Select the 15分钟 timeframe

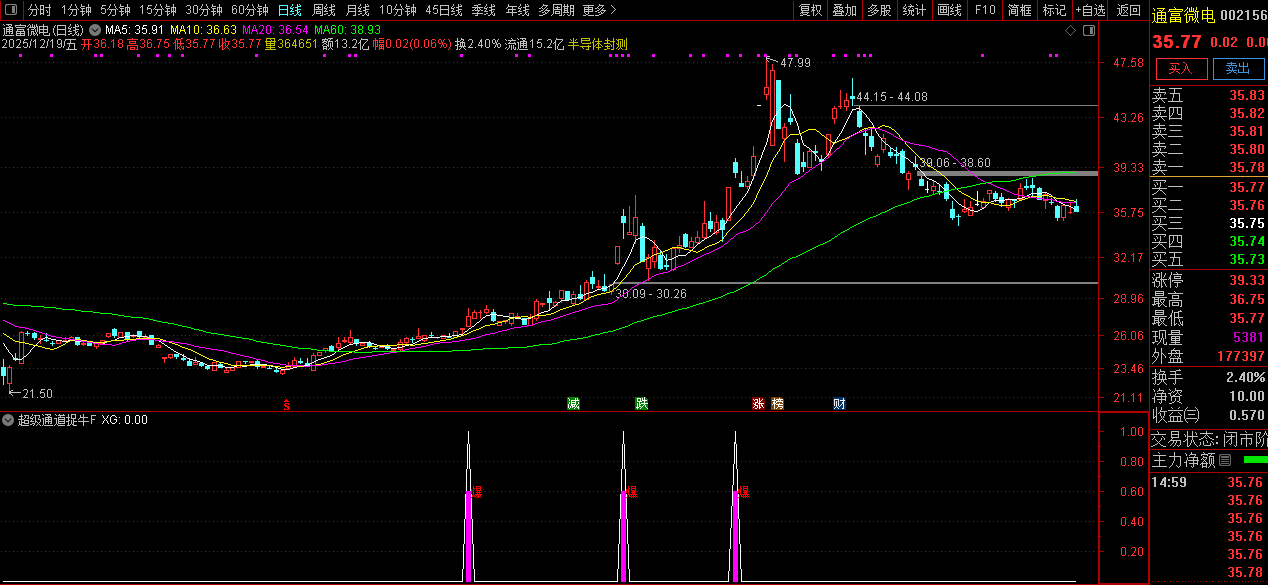157,10
